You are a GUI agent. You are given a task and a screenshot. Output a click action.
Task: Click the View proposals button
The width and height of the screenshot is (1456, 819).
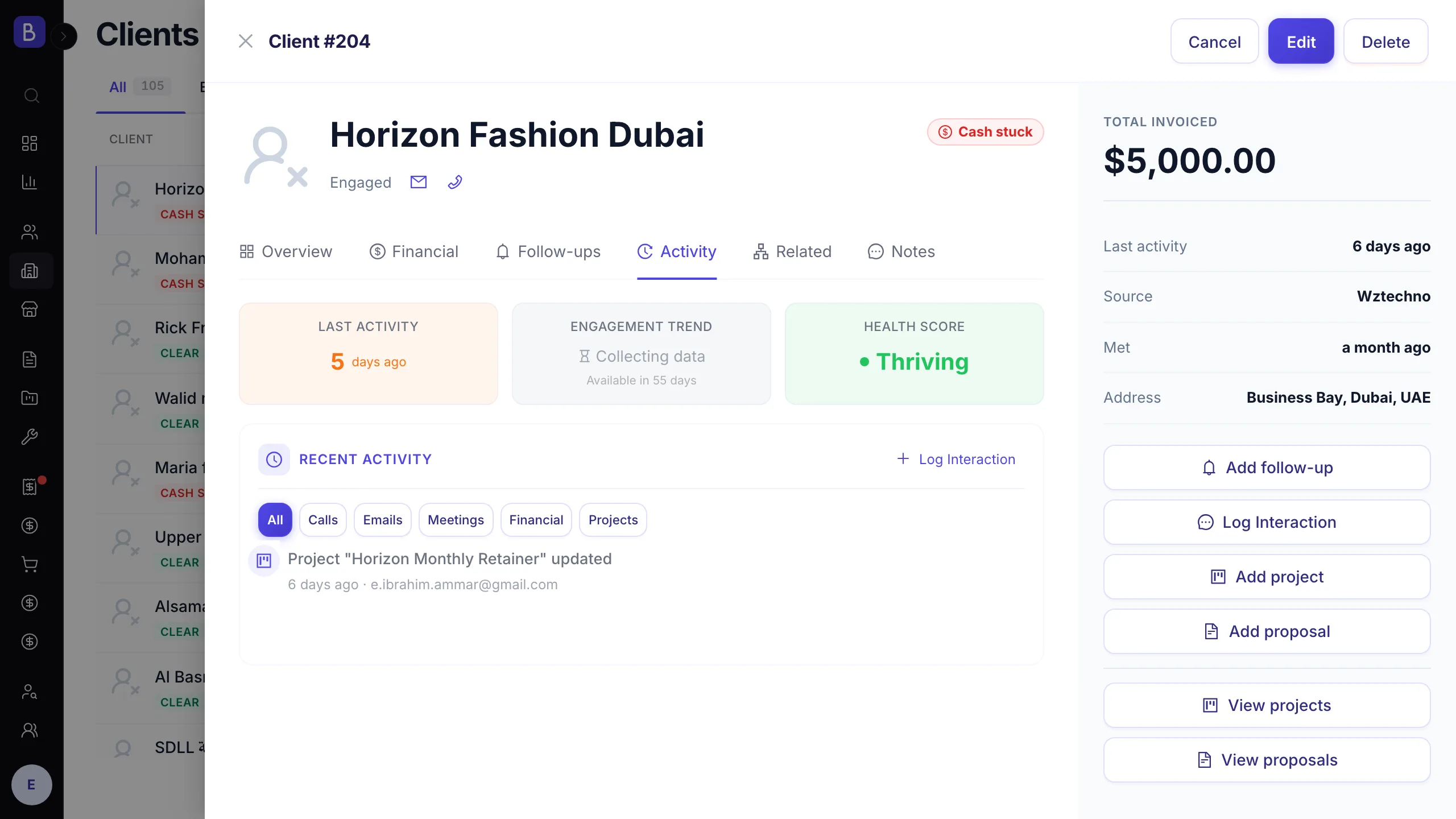[1267, 760]
